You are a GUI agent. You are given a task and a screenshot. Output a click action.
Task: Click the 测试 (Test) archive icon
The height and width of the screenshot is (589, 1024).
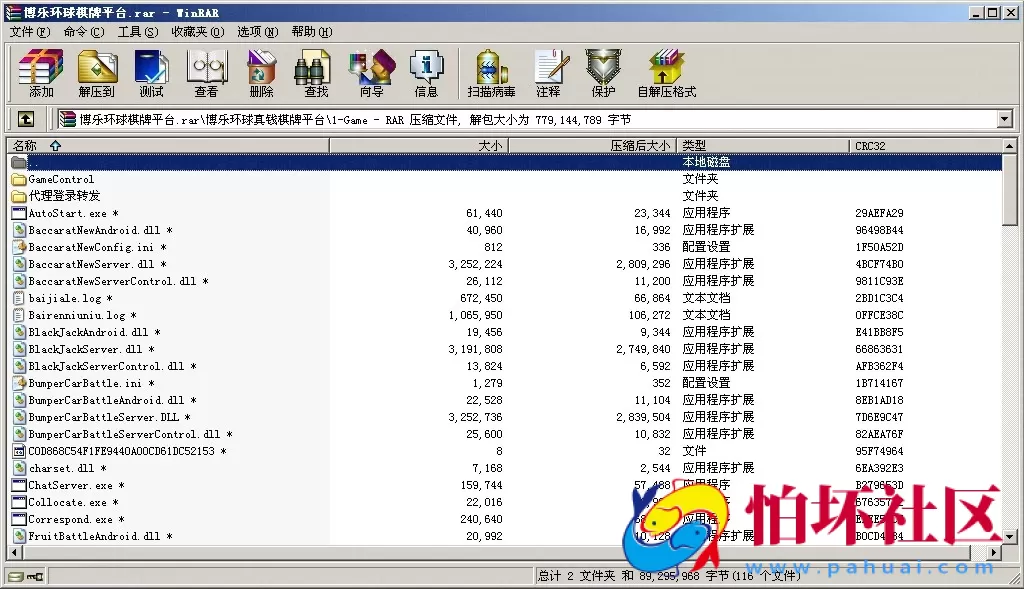151,72
